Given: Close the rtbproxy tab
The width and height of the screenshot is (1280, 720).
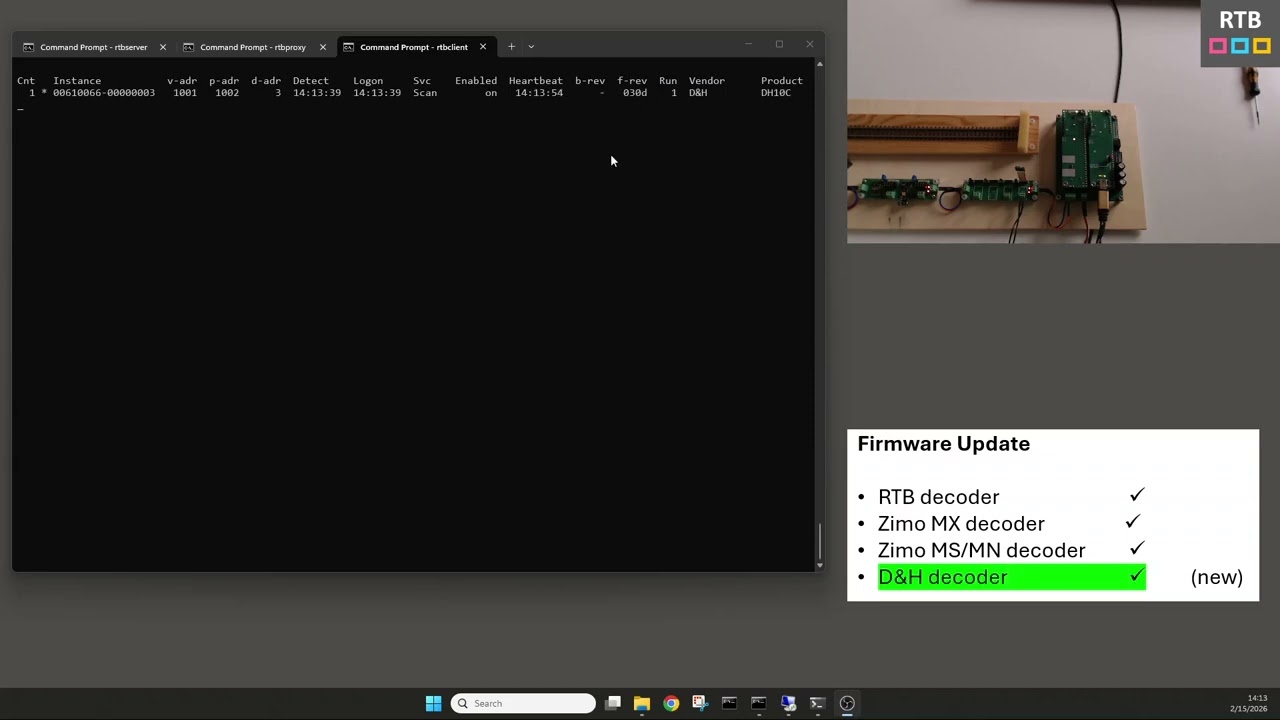Looking at the screenshot, I should [322, 47].
